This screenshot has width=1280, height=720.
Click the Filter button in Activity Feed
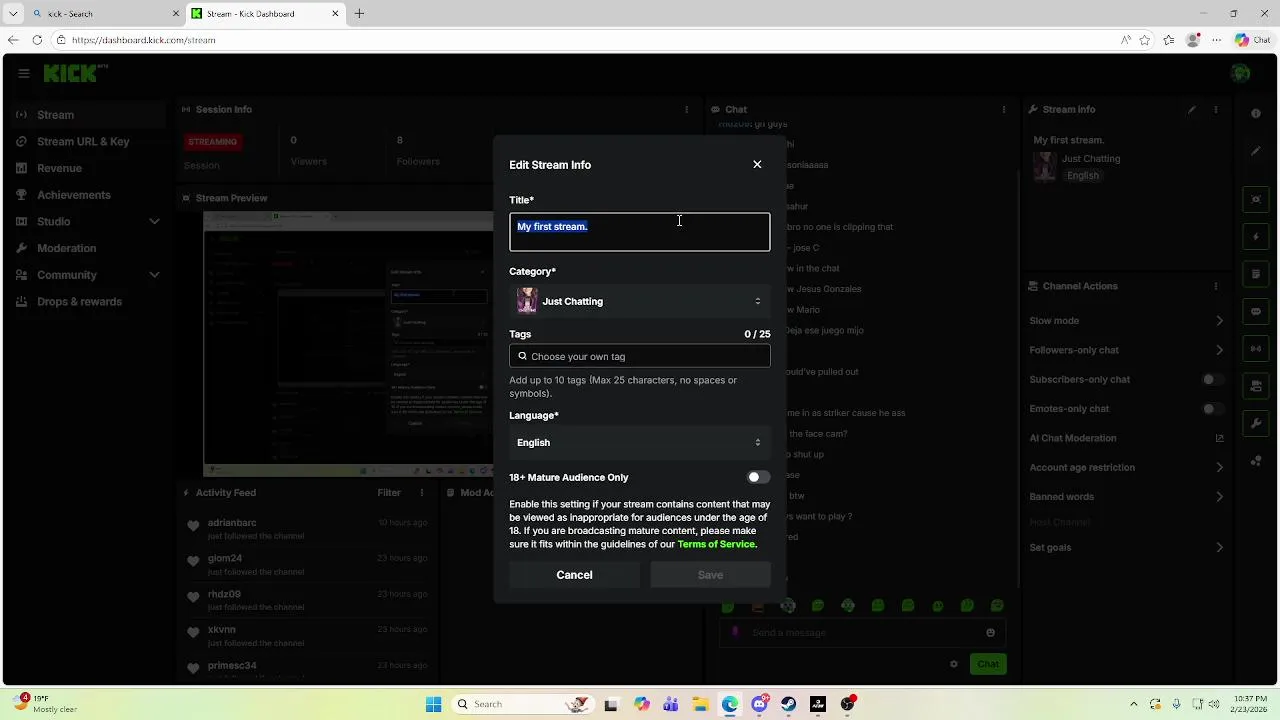coord(389,492)
